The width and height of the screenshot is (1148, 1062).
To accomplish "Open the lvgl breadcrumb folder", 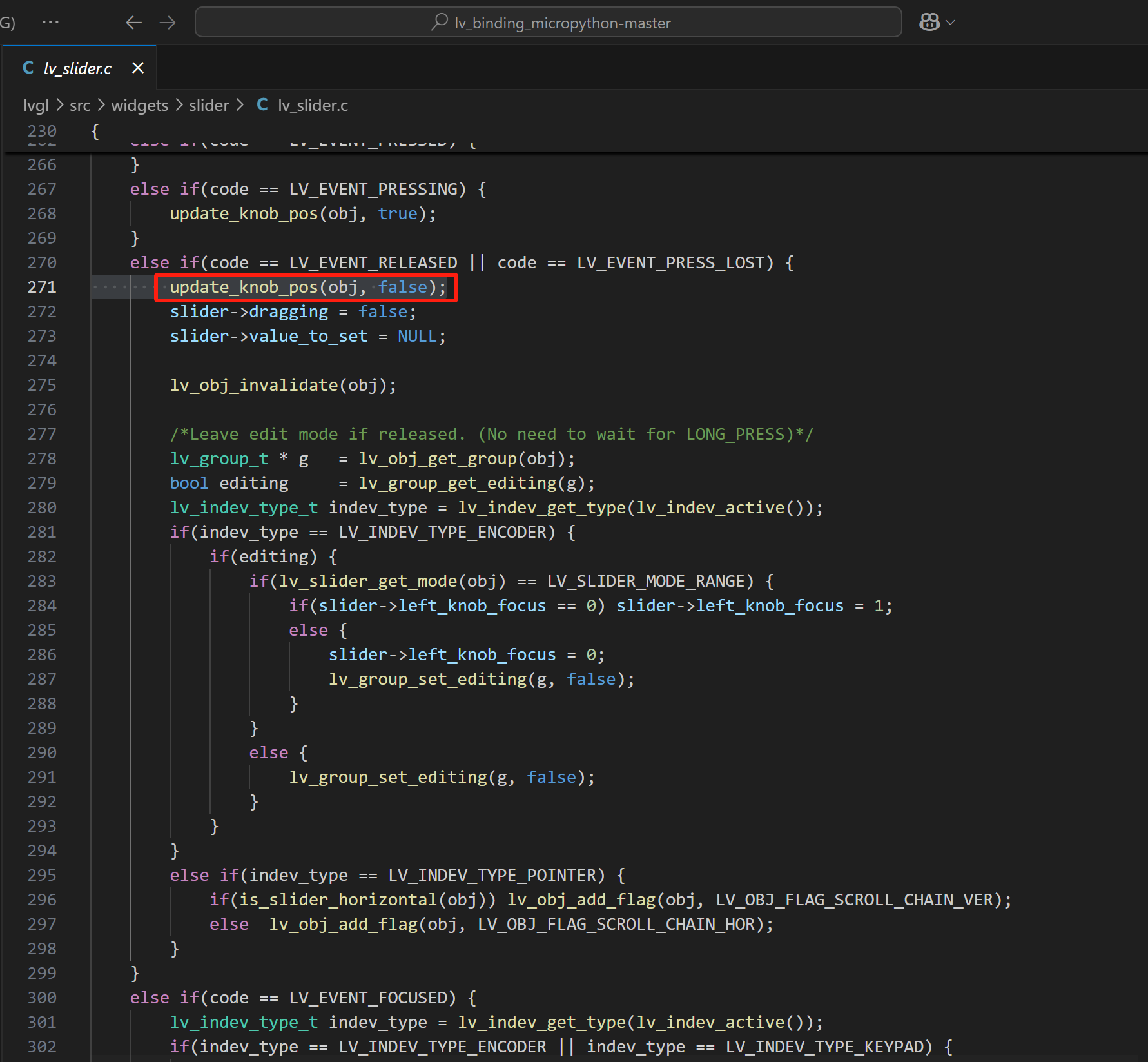I will (35, 105).
